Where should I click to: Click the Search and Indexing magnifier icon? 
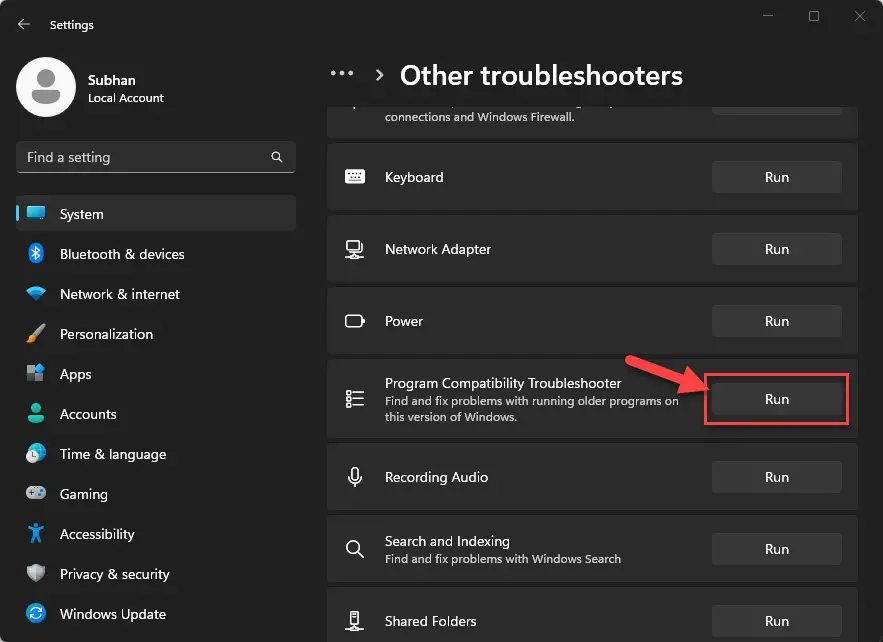(355, 549)
